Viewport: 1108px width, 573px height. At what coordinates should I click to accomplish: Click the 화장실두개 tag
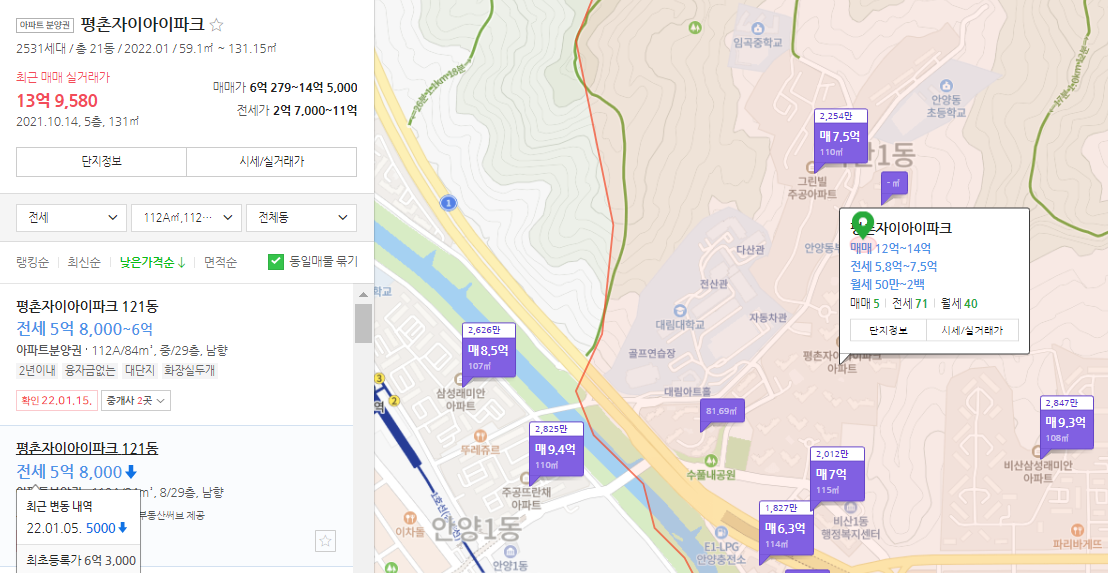click(190, 369)
